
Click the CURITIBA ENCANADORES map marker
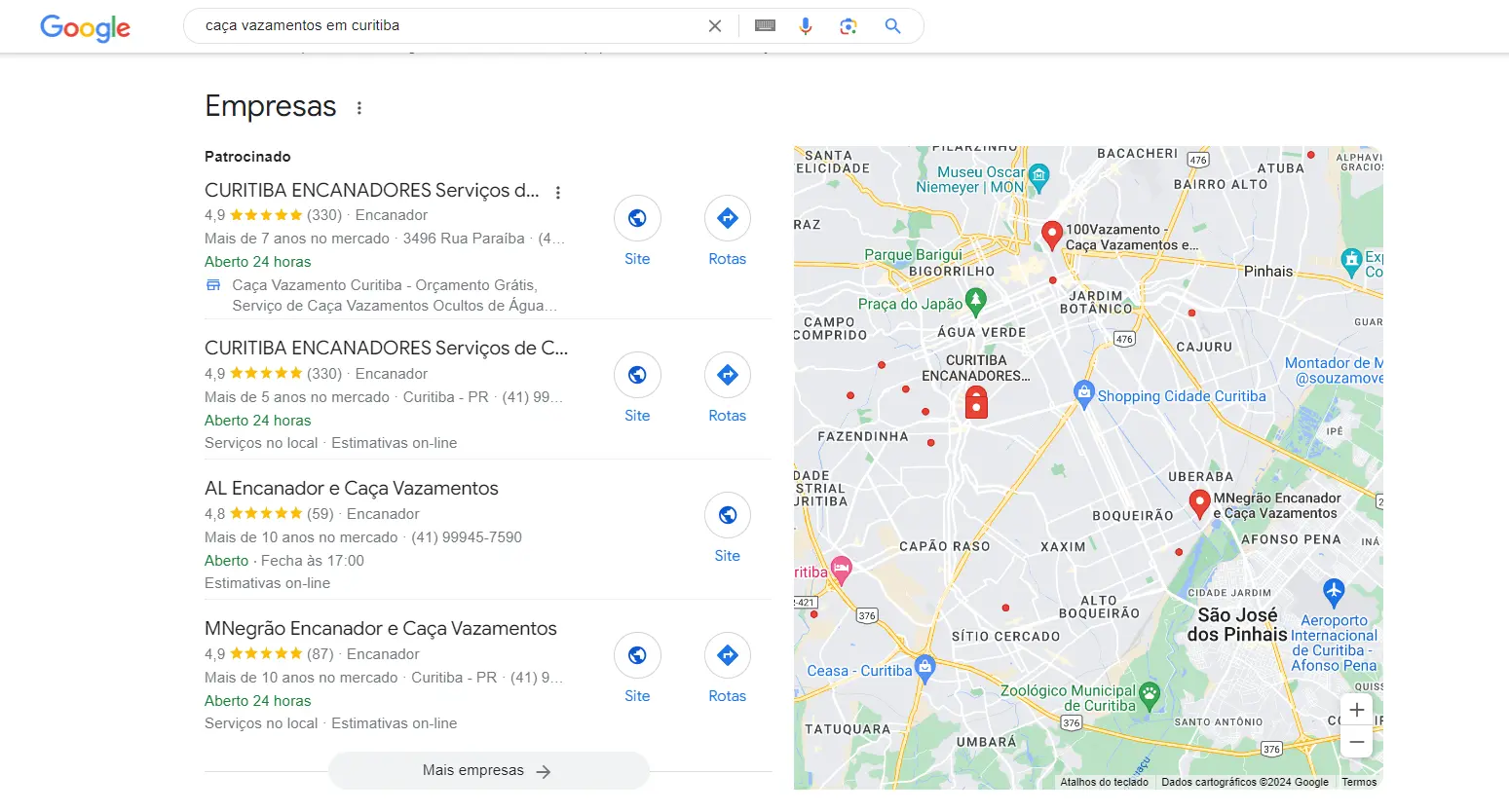click(x=976, y=402)
